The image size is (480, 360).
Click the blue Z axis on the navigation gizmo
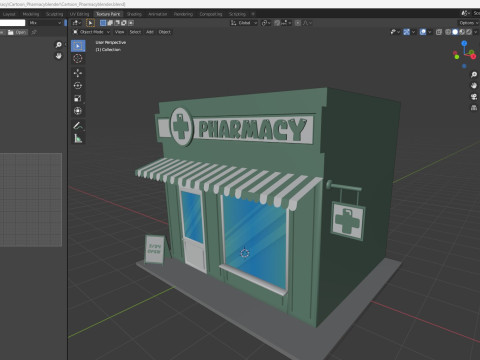click(x=464, y=43)
